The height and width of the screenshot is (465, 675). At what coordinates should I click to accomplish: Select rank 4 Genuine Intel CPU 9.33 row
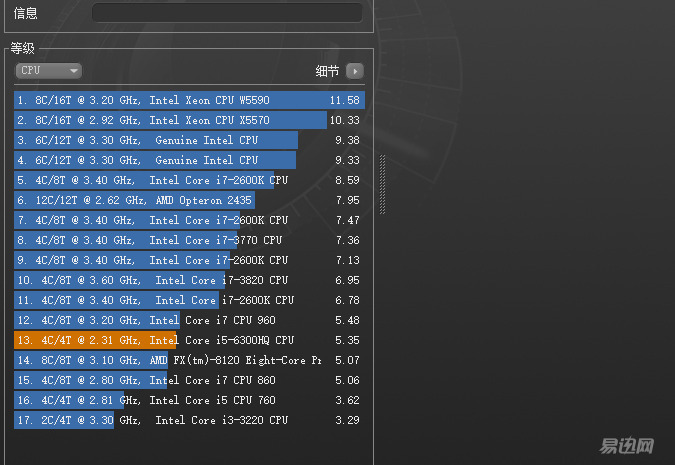coord(189,160)
